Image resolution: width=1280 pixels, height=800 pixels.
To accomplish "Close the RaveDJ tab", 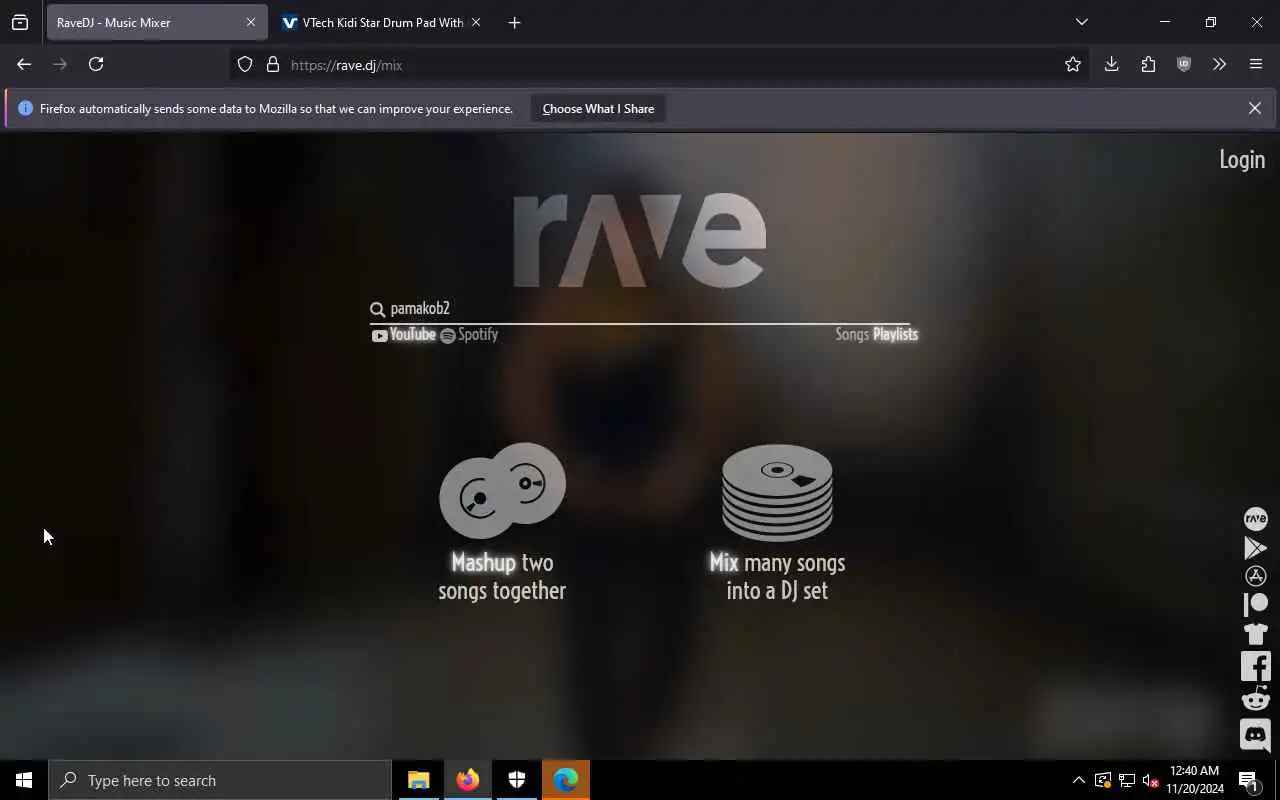I will (251, 22).
